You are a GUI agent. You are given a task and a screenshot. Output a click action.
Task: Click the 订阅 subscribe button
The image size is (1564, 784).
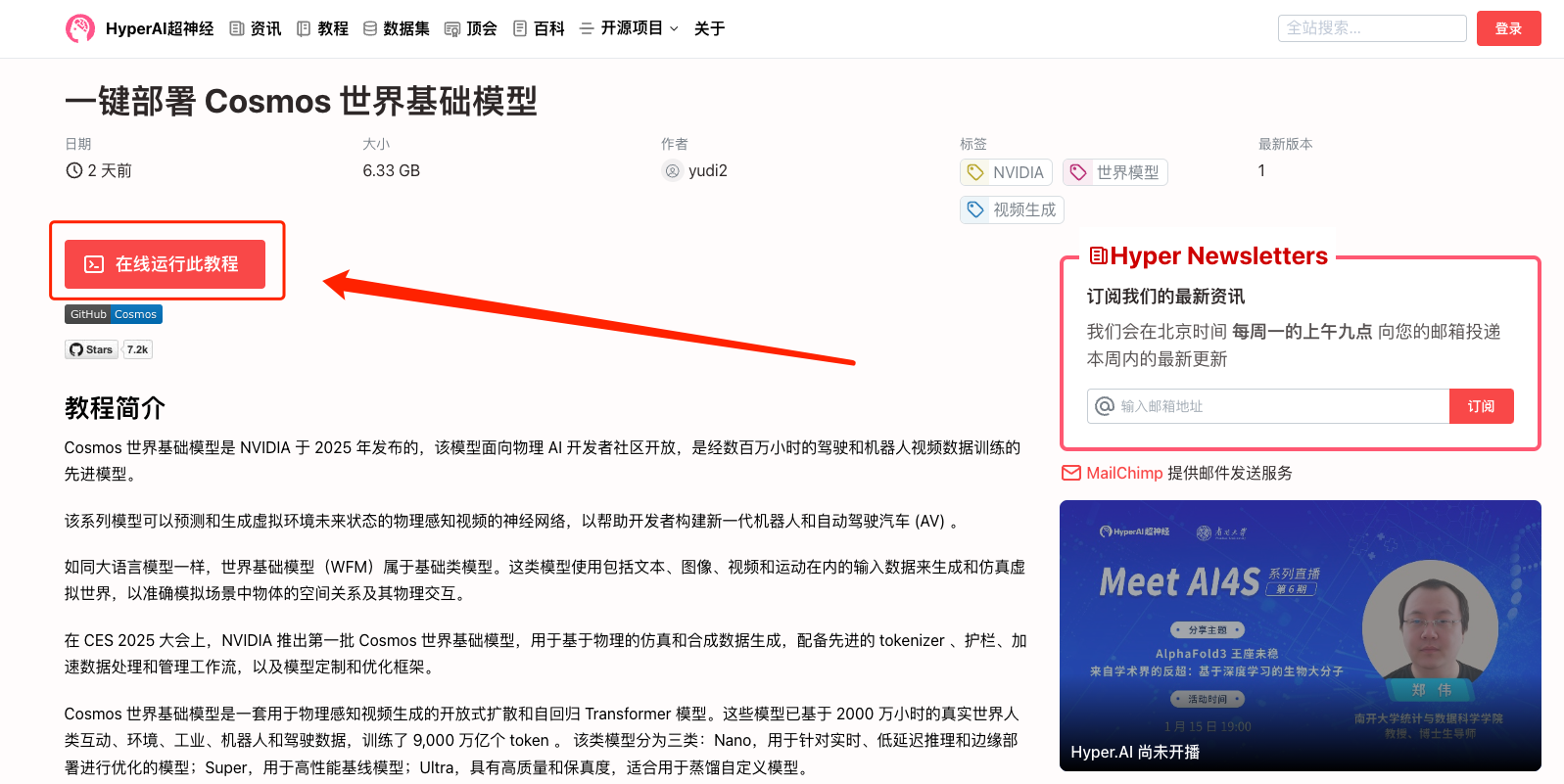[x=1481, y=406]
